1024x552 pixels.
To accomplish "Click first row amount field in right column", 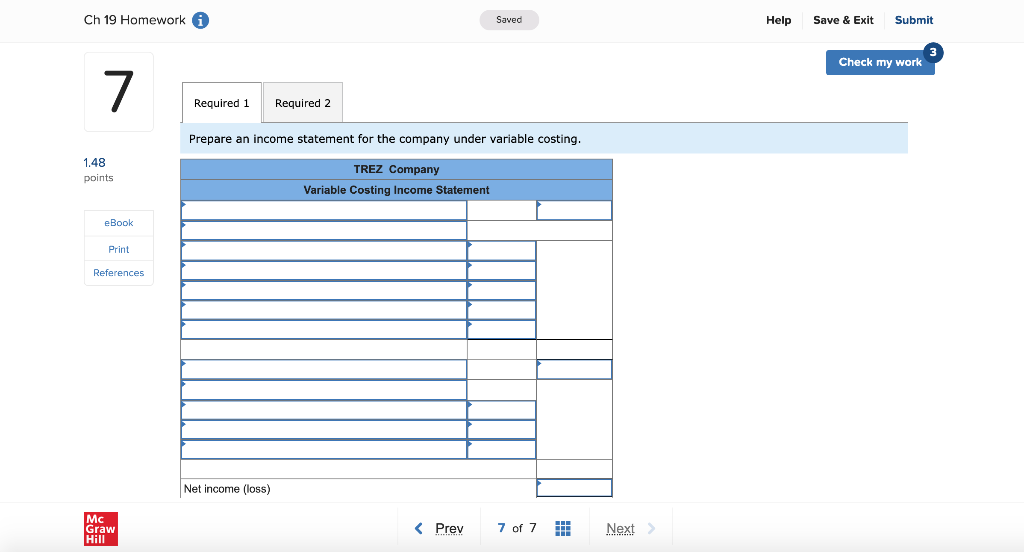I will click(574, 210).
